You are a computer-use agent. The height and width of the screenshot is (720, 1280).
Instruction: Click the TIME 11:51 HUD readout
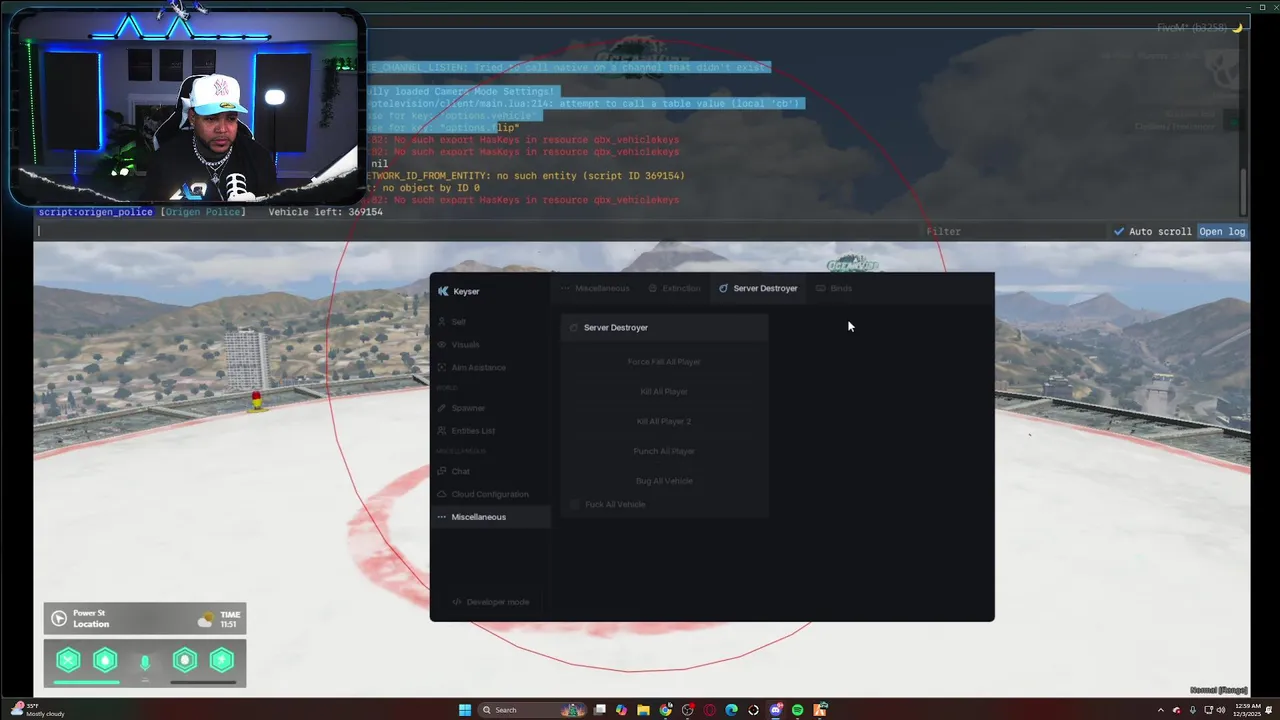230,619
